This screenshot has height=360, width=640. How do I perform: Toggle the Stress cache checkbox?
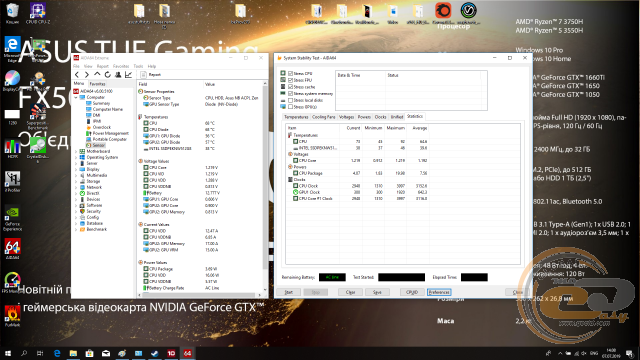coord(291,87)
